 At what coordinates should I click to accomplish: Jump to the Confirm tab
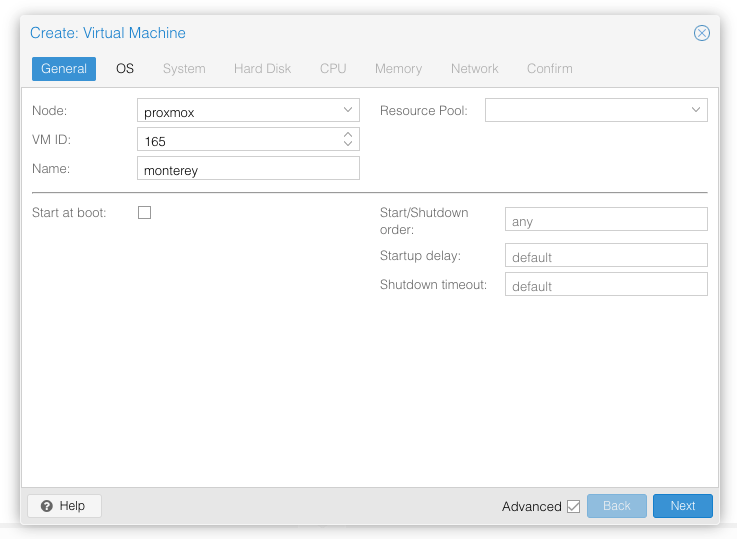click(550, 69)
